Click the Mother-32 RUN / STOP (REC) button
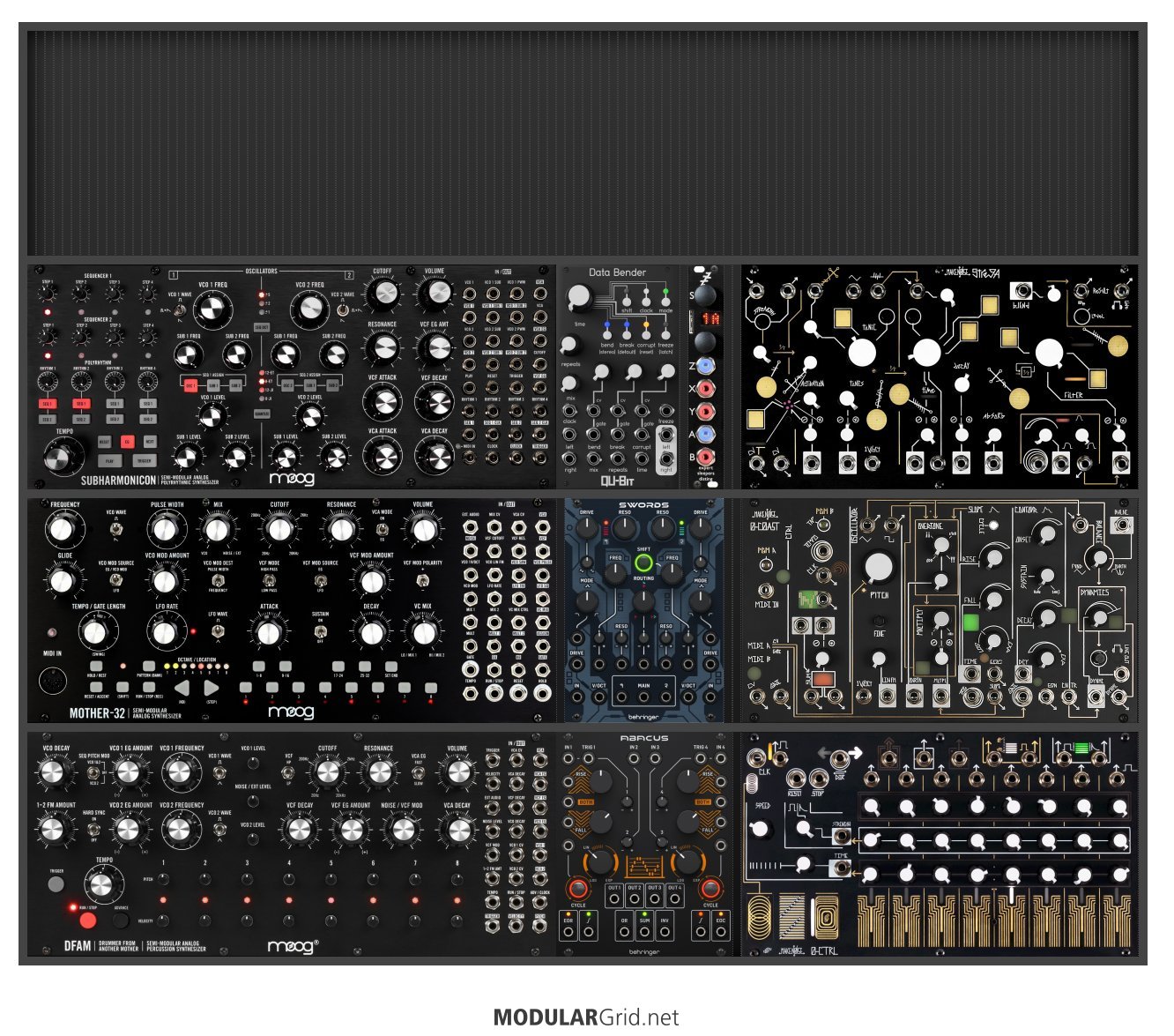 (149, 689)
